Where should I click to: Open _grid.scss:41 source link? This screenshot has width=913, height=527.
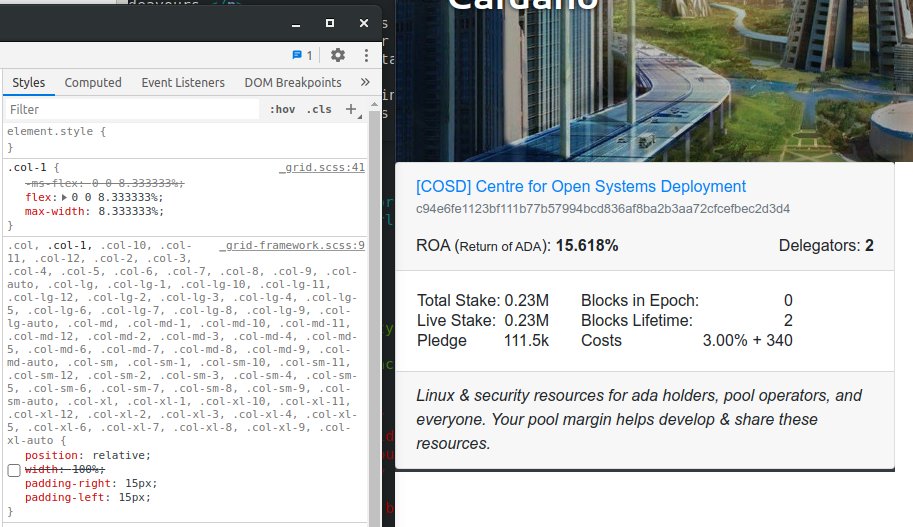coord(322,168)
